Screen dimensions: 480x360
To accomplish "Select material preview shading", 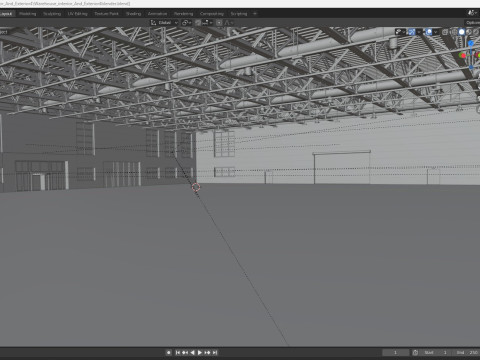I will [x=469, y=32].
